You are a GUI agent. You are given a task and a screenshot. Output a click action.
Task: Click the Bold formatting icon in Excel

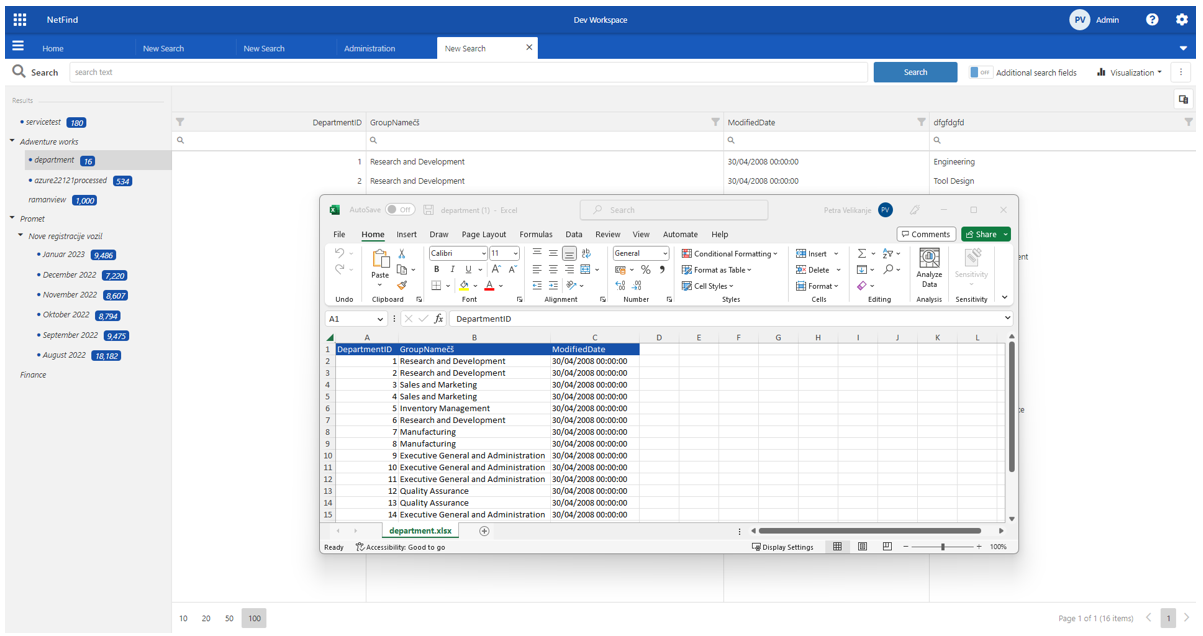436,270
